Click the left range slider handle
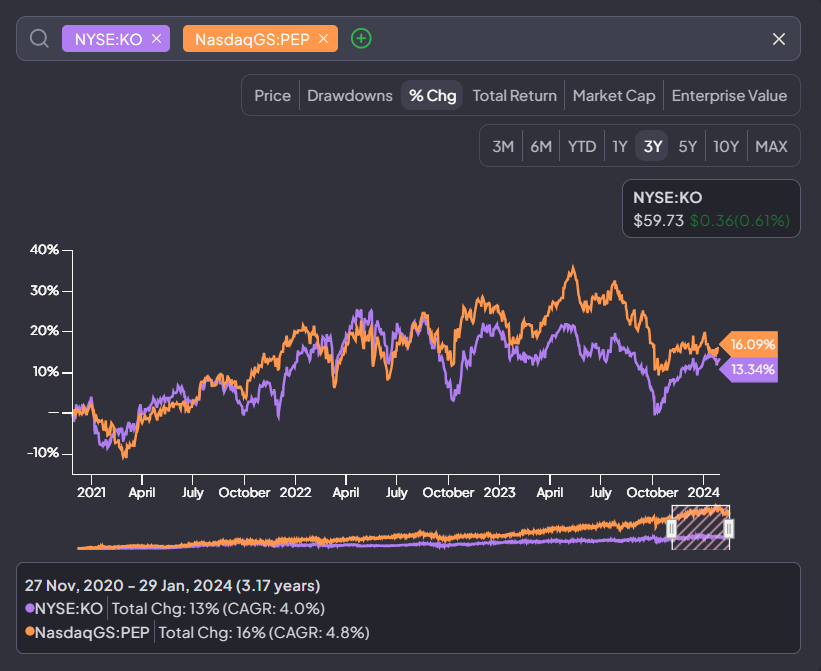This screenshot has width=821, height=671. (x=672, y=529)
